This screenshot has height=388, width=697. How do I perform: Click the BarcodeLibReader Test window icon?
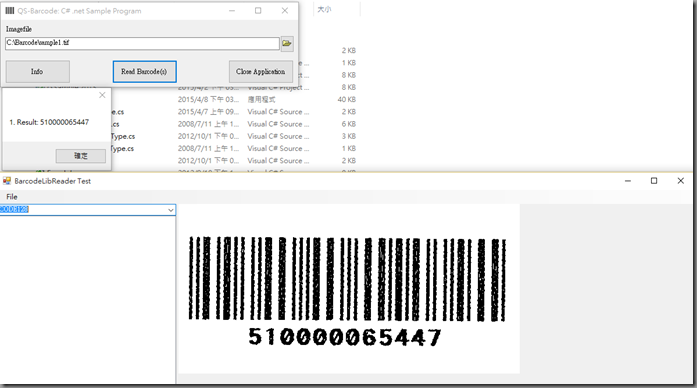click(7, 181)
